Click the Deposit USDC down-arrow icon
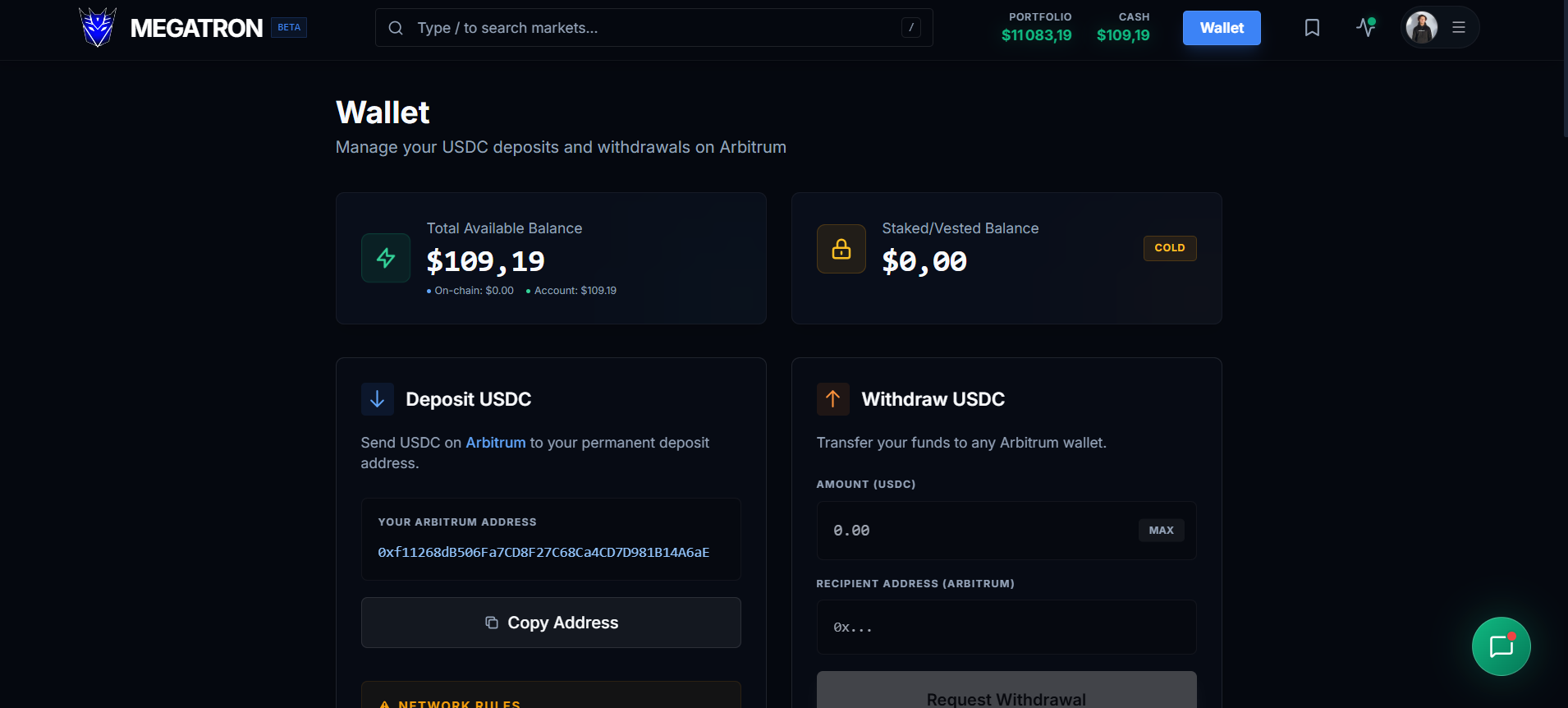 378,399
